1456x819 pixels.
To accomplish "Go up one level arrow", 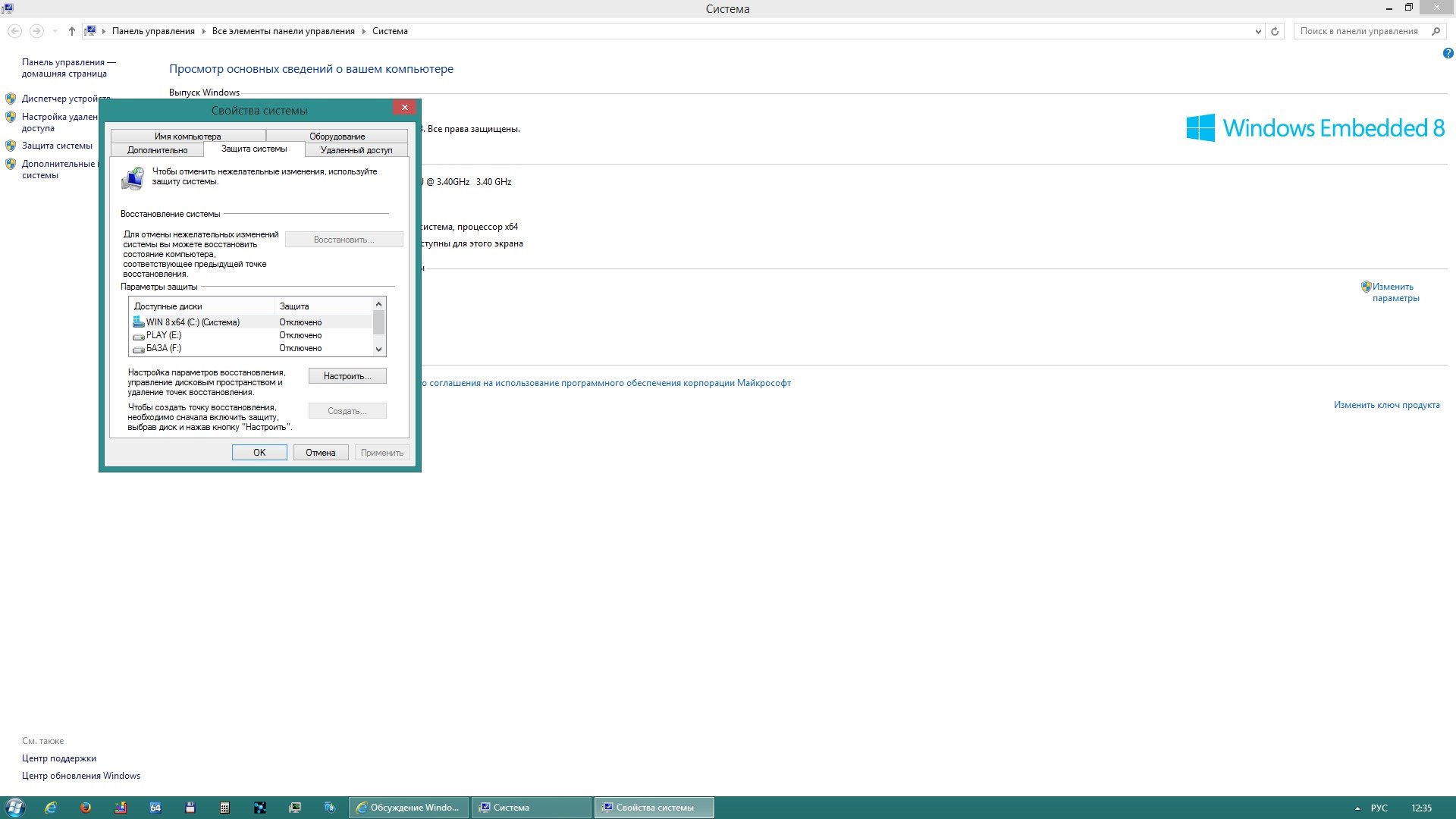I will pyautogui.click(x=72, y=31).
